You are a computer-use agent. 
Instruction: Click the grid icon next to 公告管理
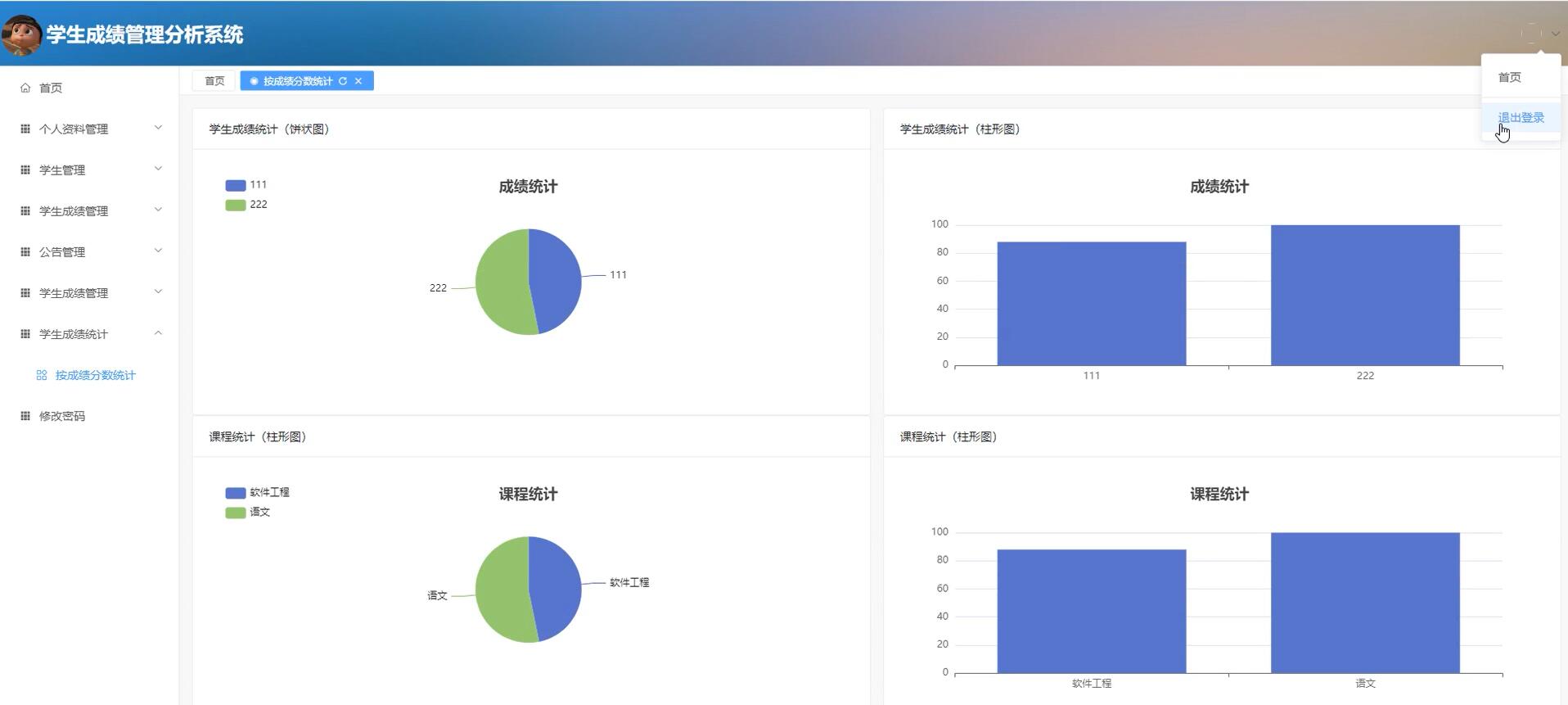25,251
